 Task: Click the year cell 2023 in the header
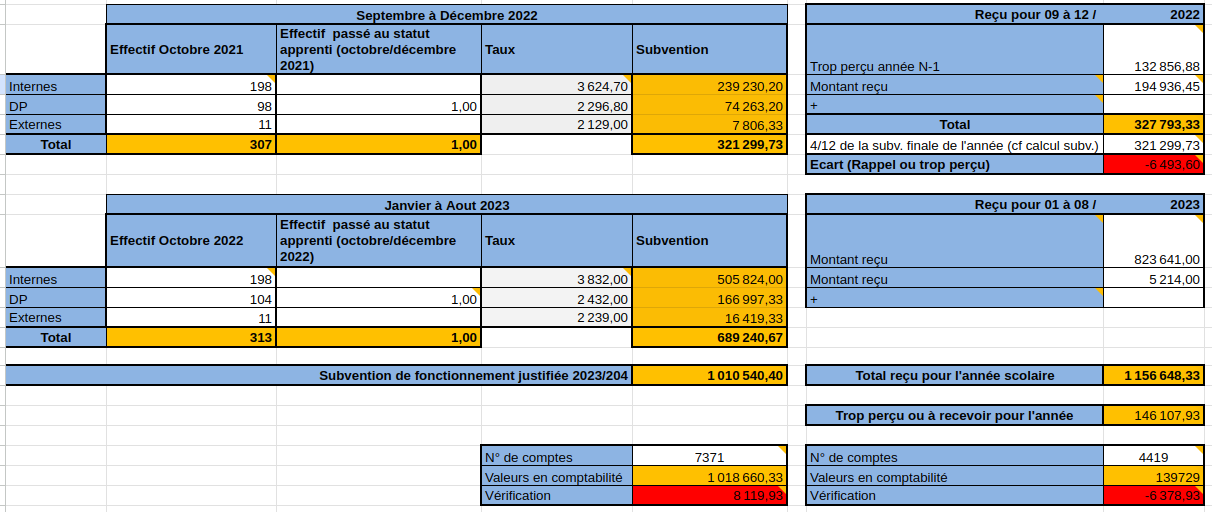1153,205
